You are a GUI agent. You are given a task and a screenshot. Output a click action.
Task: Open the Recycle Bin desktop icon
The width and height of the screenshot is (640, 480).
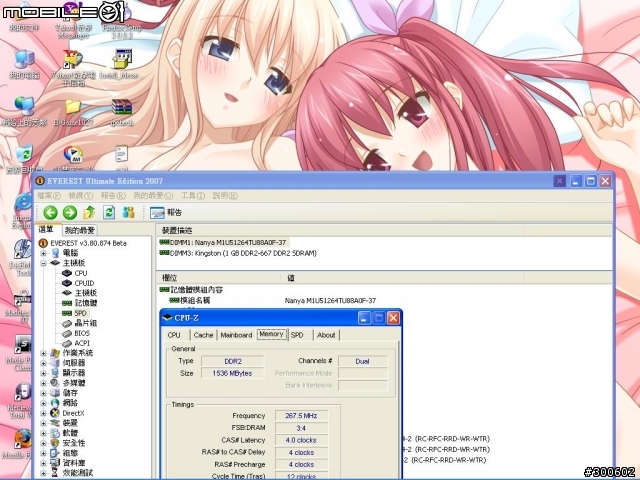pos(24,158)
